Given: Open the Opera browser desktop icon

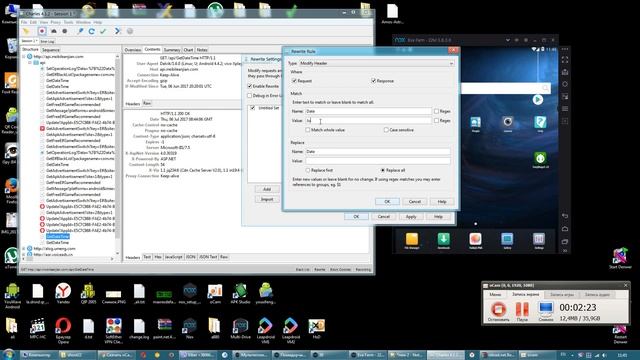Looking at the screenshot, I should [63, 329].
